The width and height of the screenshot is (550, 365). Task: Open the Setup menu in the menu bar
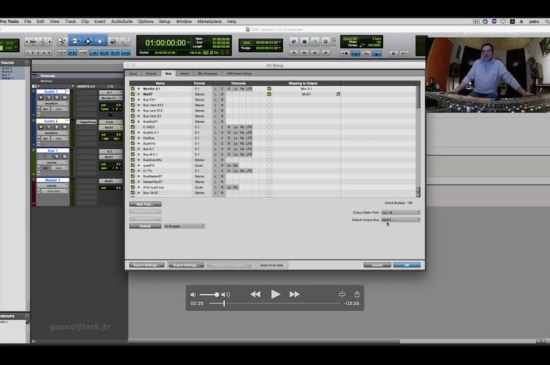165,21
